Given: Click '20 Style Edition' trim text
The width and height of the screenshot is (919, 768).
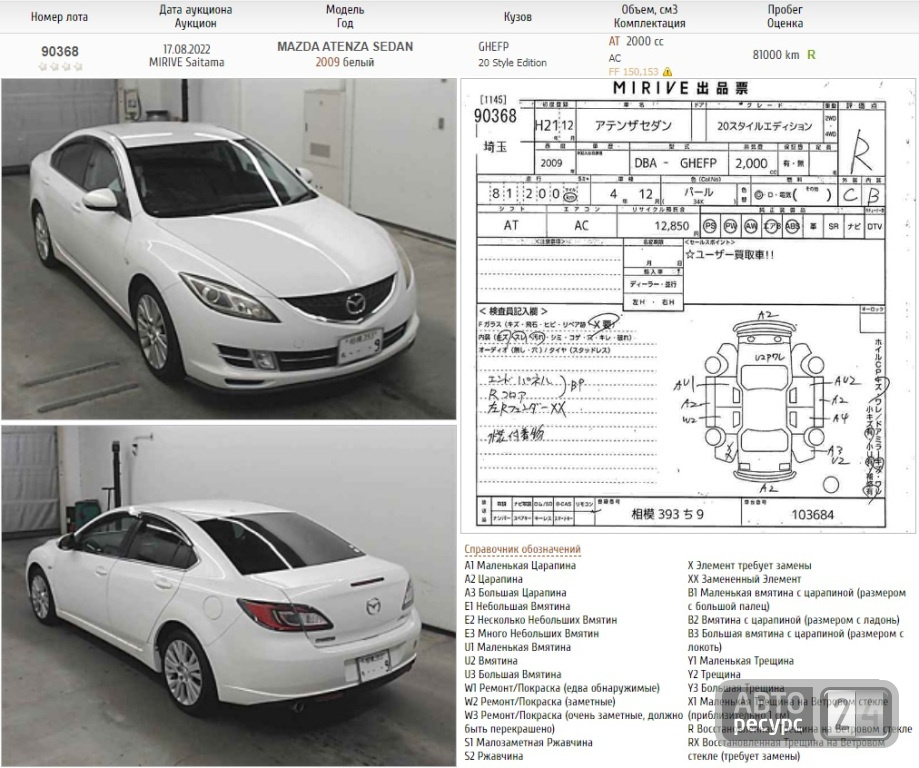Looking at the screenshot, I should click(x=512, y=63).
